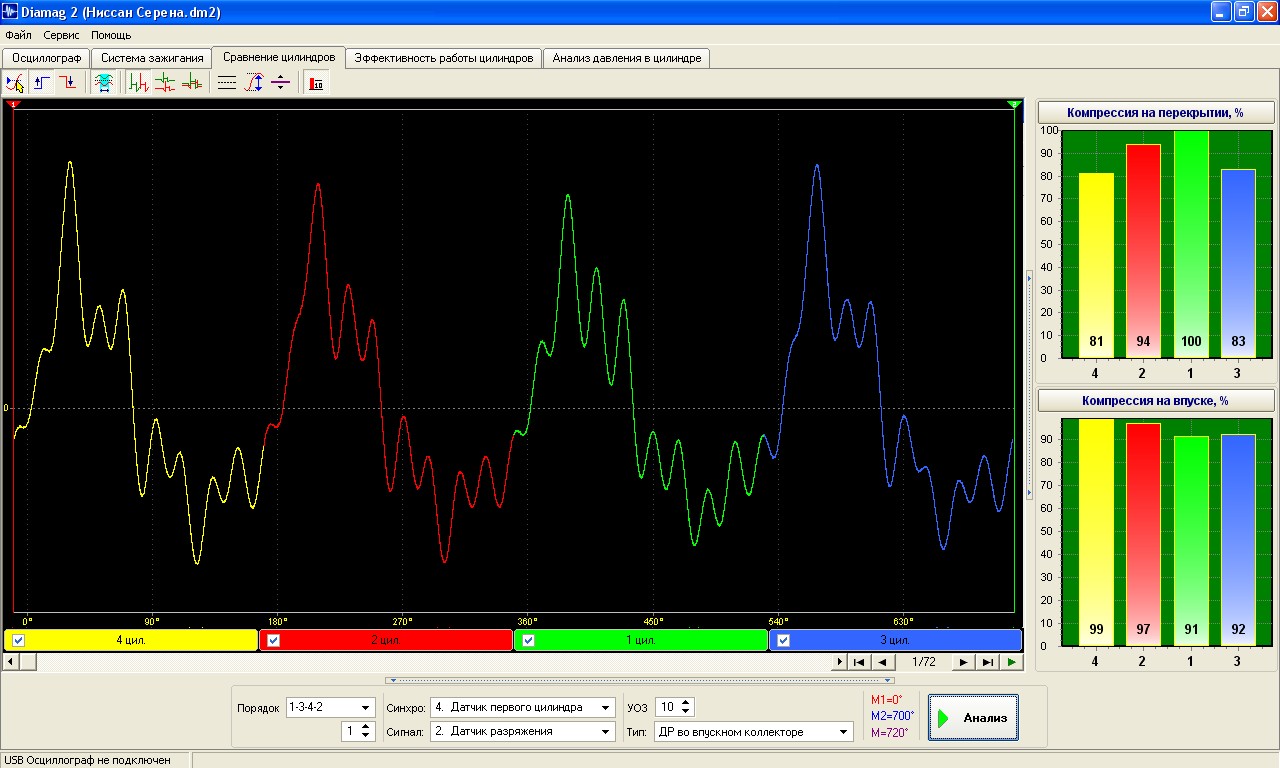Click the cyan horizontal zoom waveform icon

pos(103,83)
